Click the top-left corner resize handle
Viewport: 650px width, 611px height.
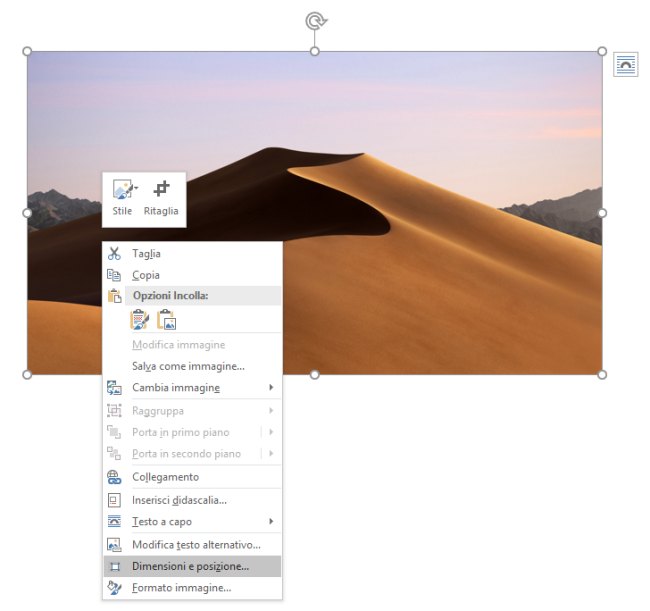coord(27,51)
